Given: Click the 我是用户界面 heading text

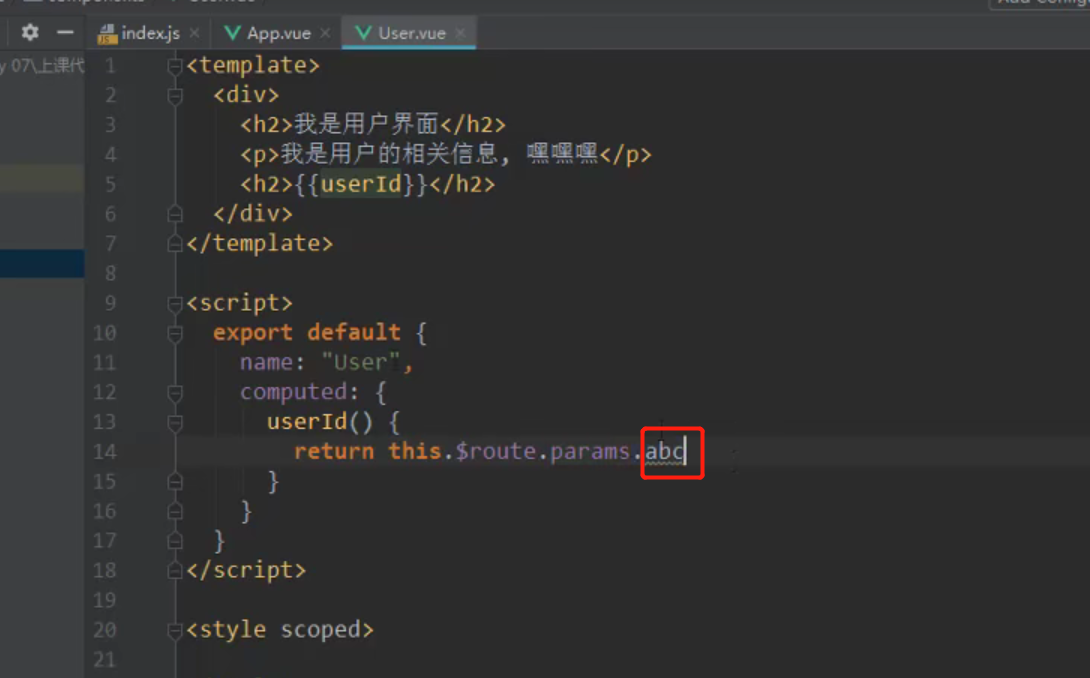Looking at the screenshot, I should [x=366, y=124].
